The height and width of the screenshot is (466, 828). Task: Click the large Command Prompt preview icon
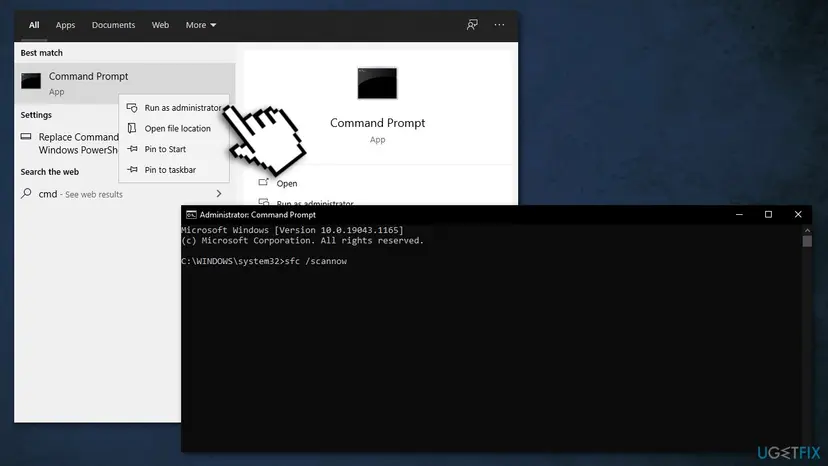[x=377, y=83]
